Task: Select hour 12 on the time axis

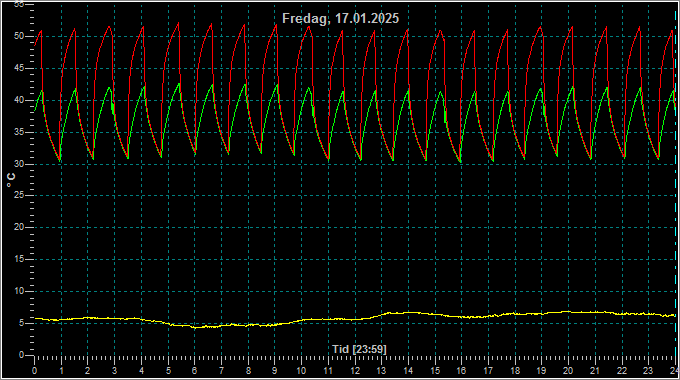Action: [x=355, y=371]
